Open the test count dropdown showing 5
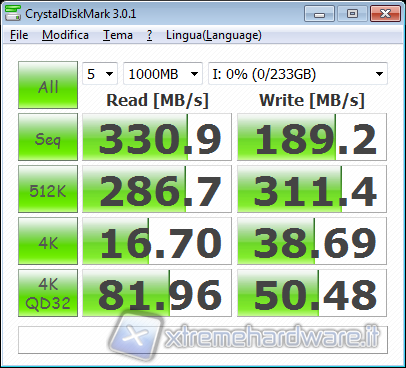406x368 pixels. [x=100, y=74]
